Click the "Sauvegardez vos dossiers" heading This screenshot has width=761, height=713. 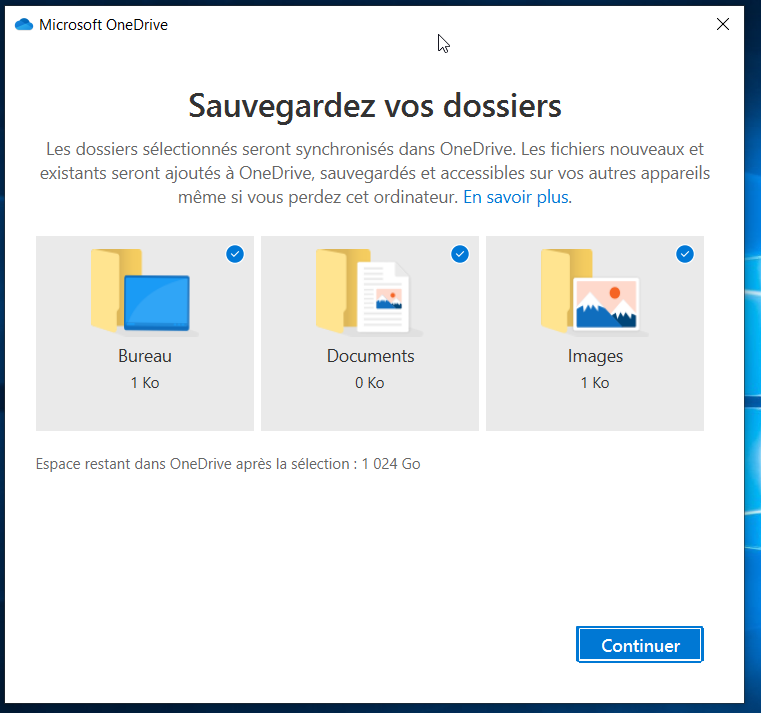[x=374, y=105]
